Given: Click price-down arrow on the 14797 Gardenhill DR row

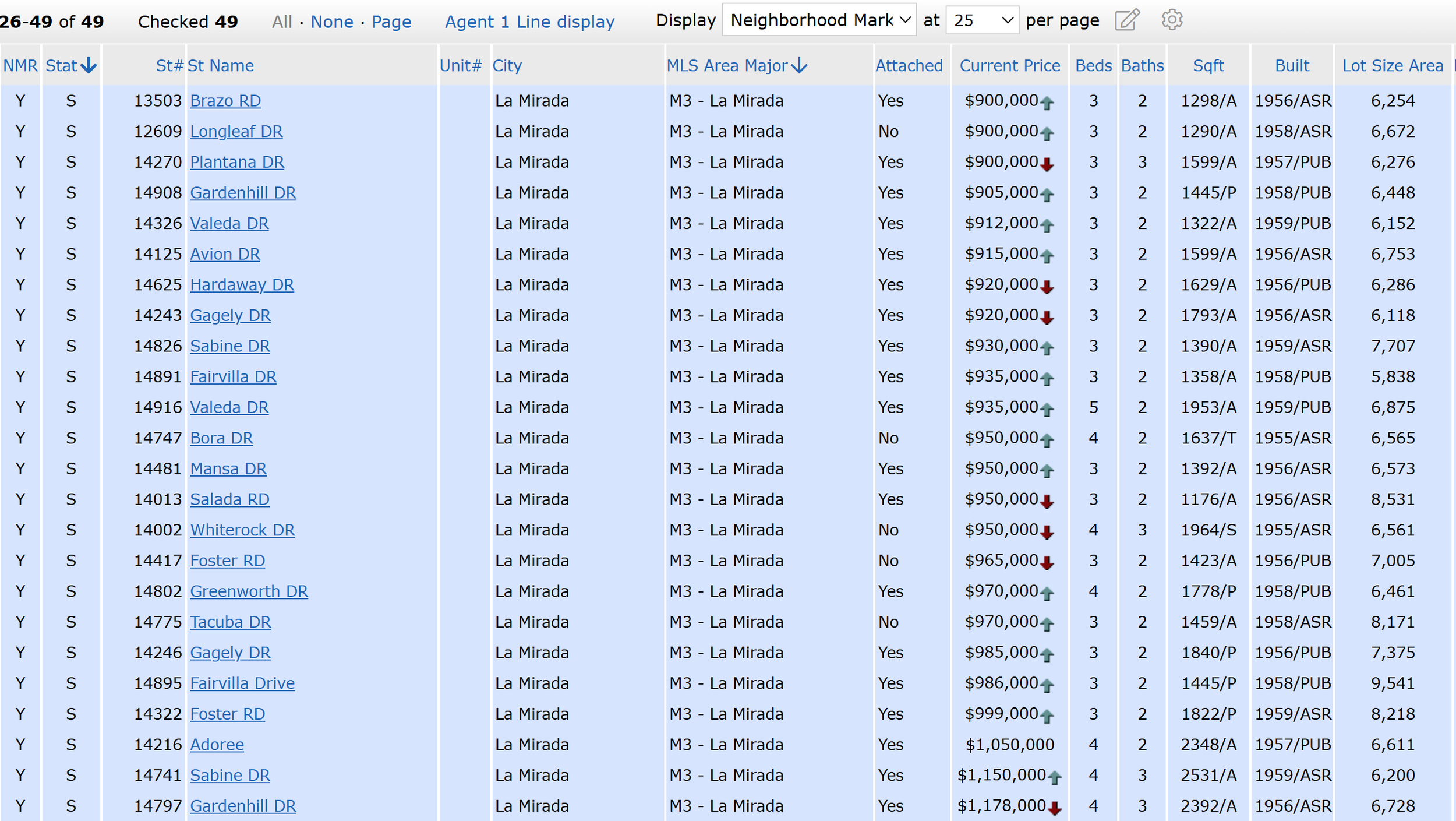Looking at the screenshot, I should (1055, 808).
